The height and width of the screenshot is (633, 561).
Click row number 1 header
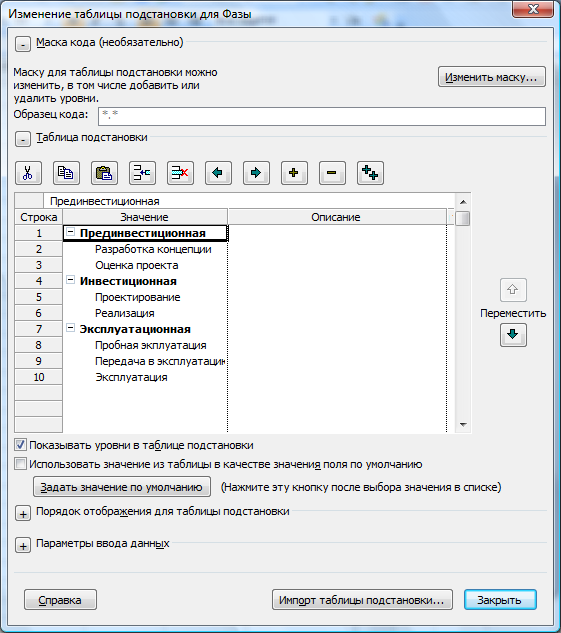[x=38, y=233]
